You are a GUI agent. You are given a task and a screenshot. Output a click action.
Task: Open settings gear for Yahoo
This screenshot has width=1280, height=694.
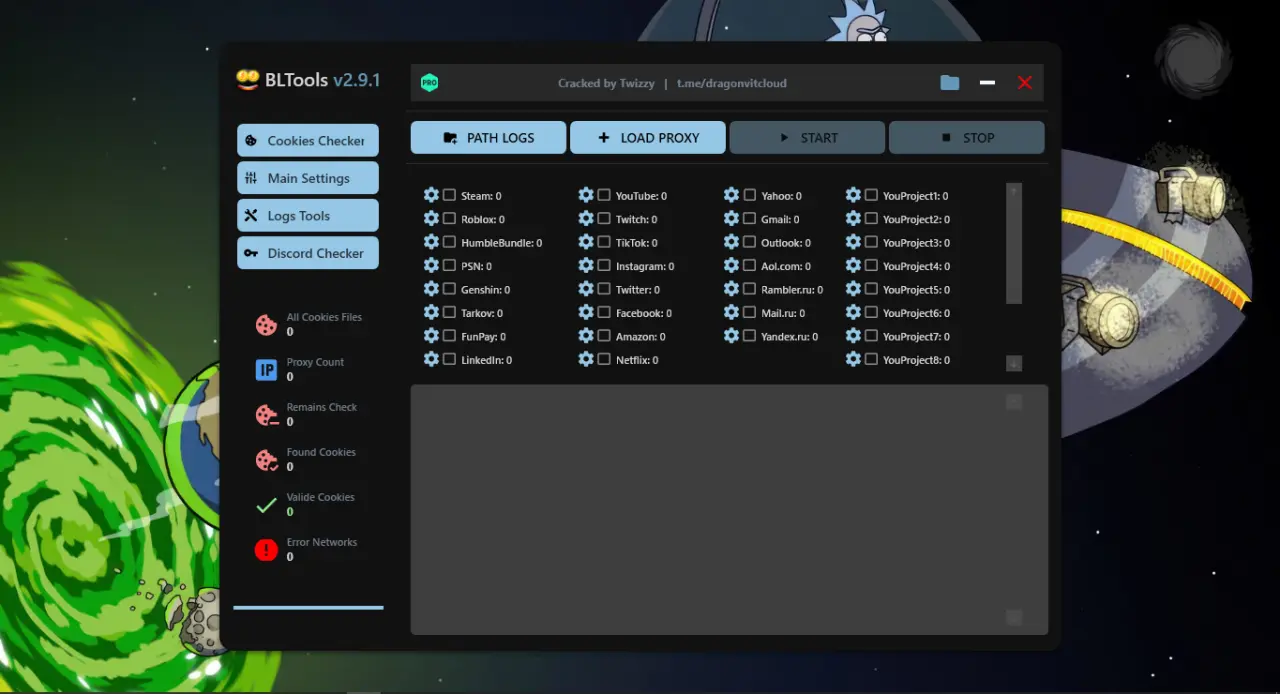(731, 195)
